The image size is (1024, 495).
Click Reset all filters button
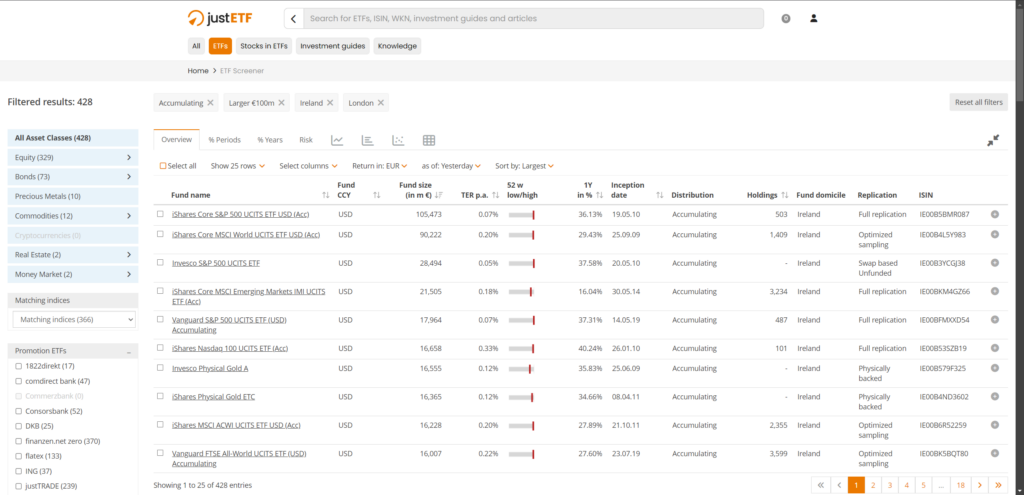pyautogui.click(x=978, y=103)
